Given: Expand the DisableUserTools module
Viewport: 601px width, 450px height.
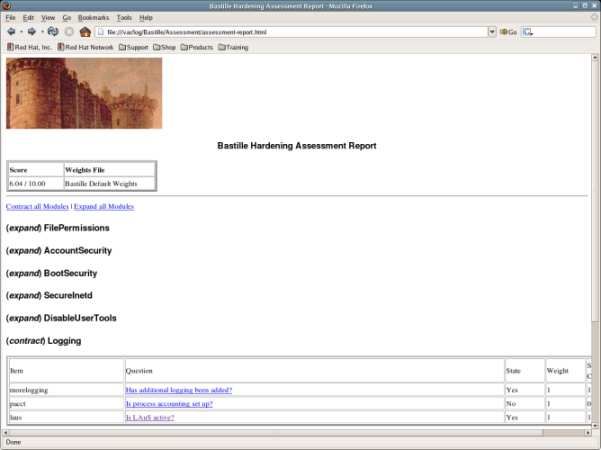Looking at the screenshot, I should tap(24, 318).
